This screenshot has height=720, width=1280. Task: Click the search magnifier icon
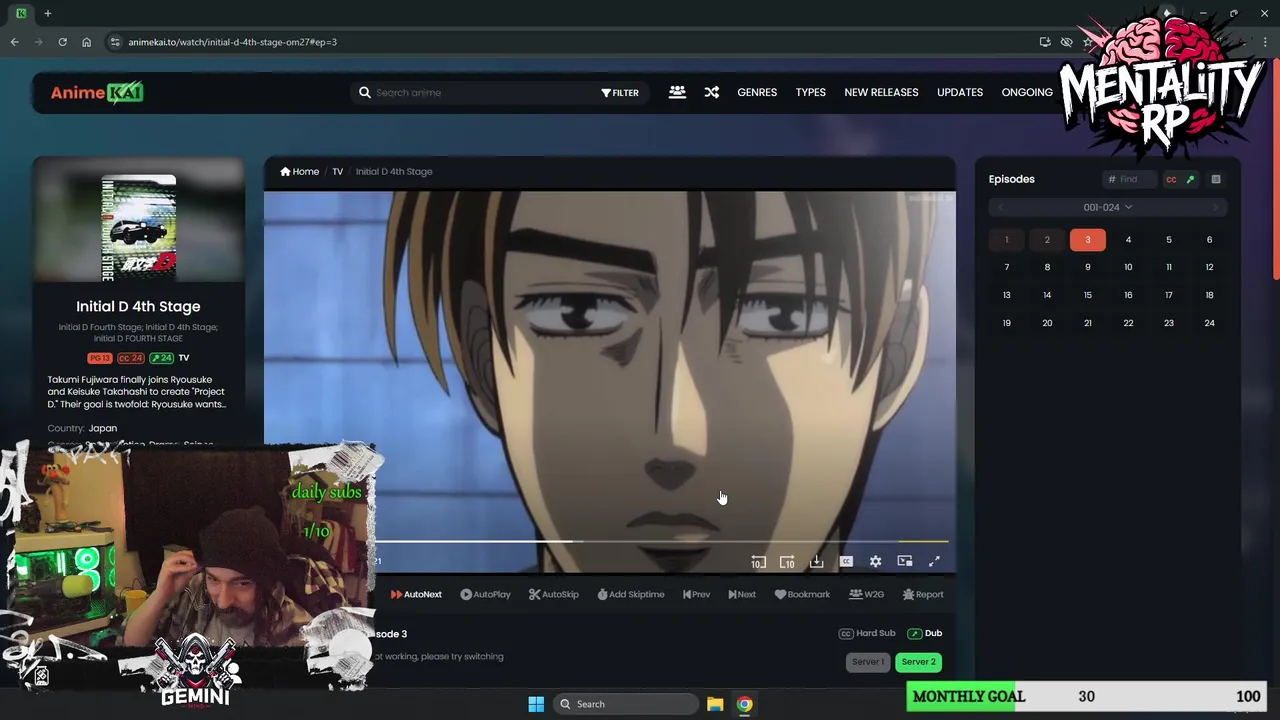click(x=365, y=92)
